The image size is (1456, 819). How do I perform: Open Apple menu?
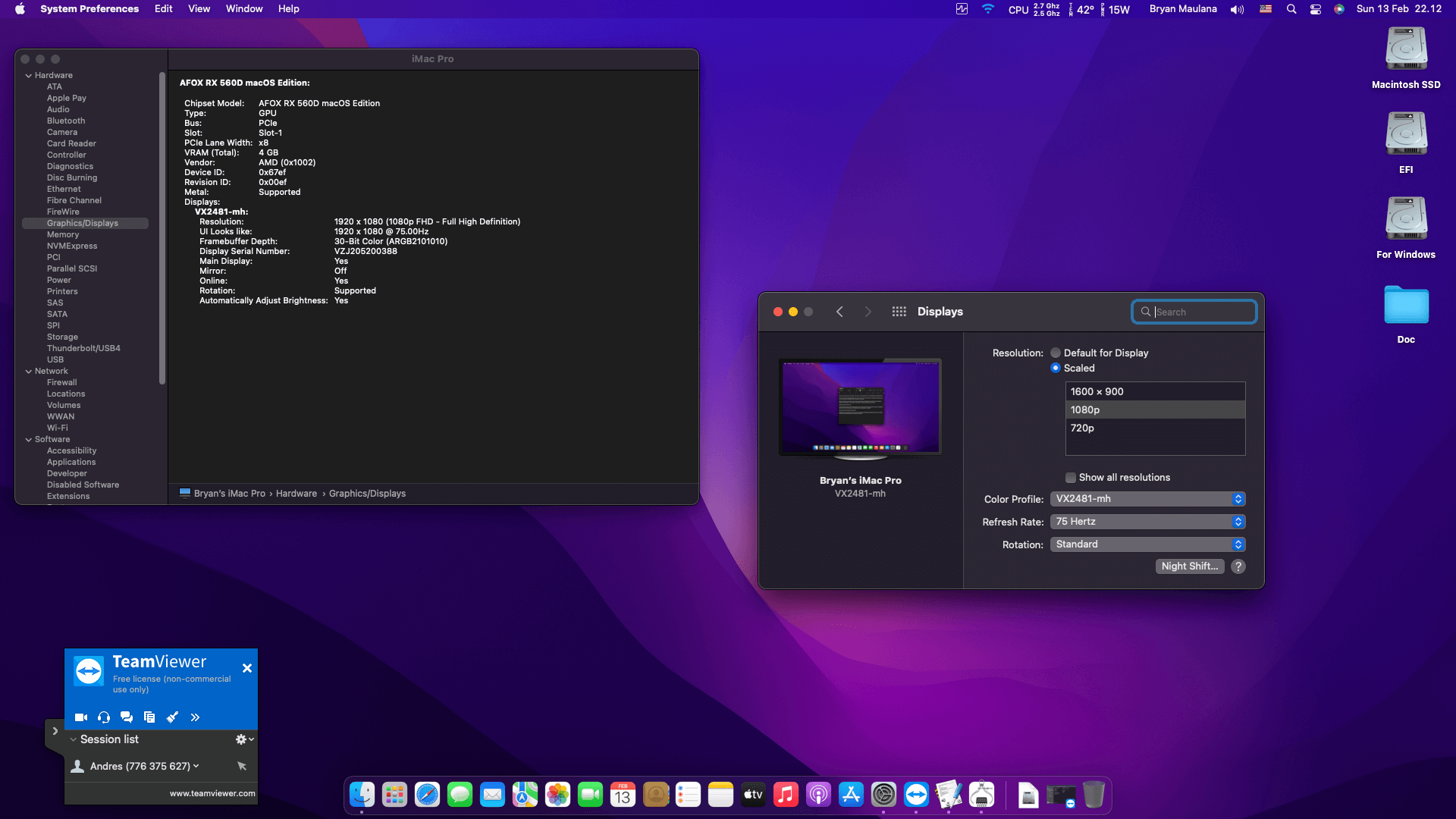[20, 9]
